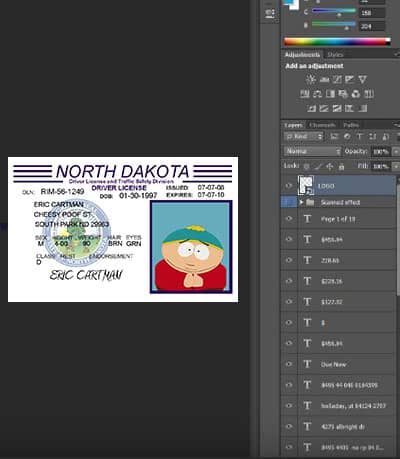Toggle visibility of the Scanned effect group
This screenshot has width=400, height=459.
(289, 202)
